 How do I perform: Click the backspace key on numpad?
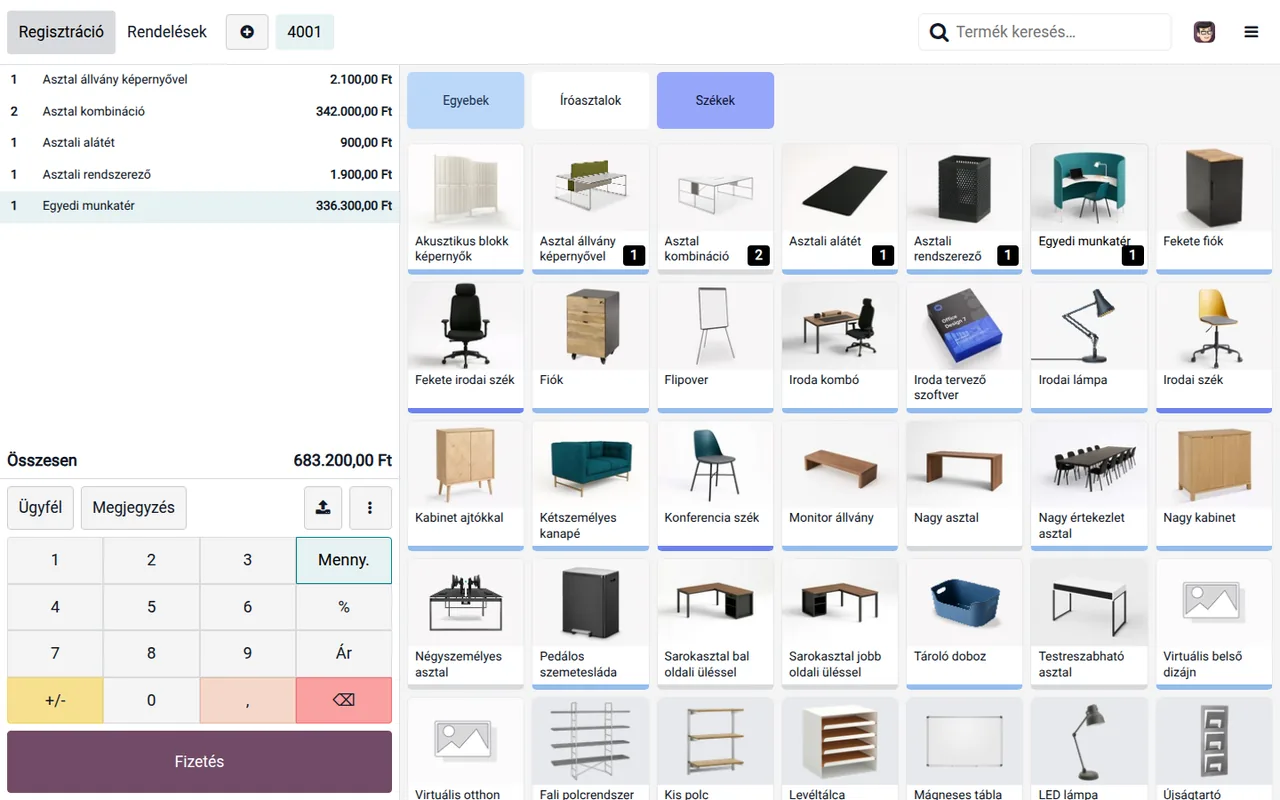point(344,700)
